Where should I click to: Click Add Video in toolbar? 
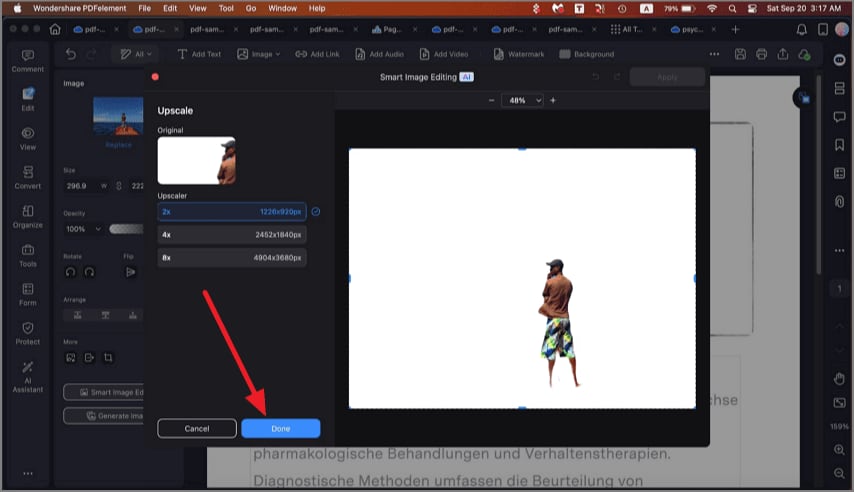click(444, 54)
